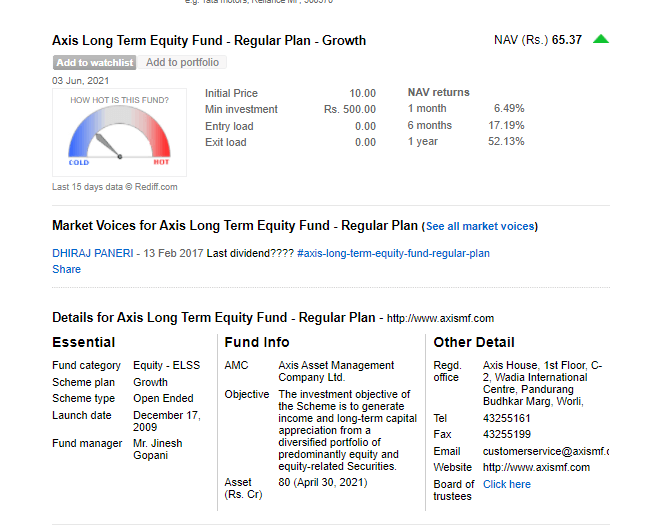This screenshot has width=665, height=528.
Task: Click the 6 months return 17.19%
Action: pyautogui.click(x=506, y=126)
